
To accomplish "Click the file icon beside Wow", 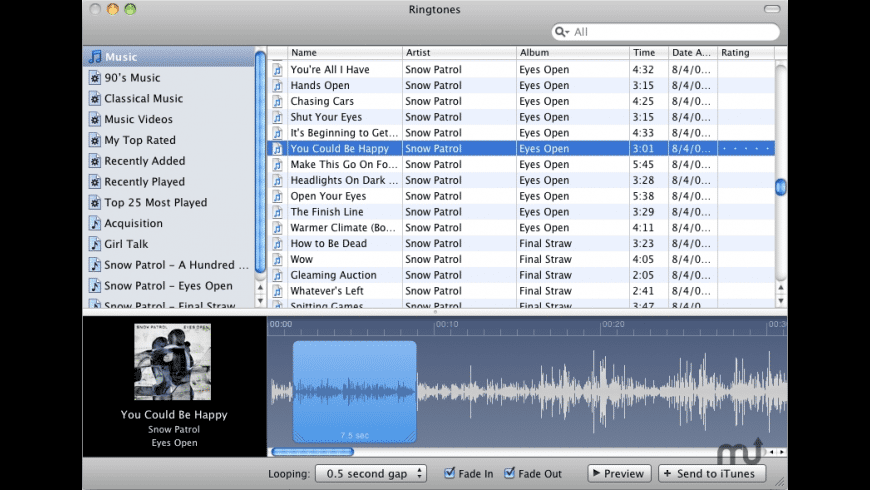I will 277,259.
